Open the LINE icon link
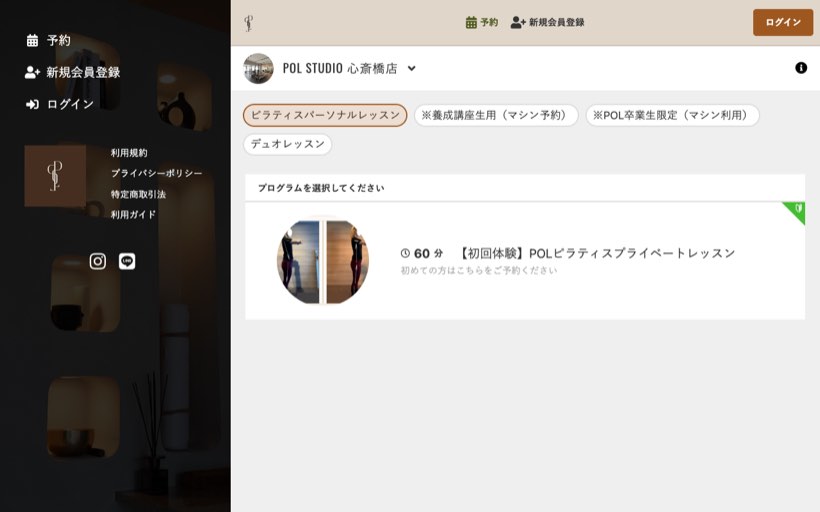Viewport: 820px width, 512px height. (x=127, y=261)
